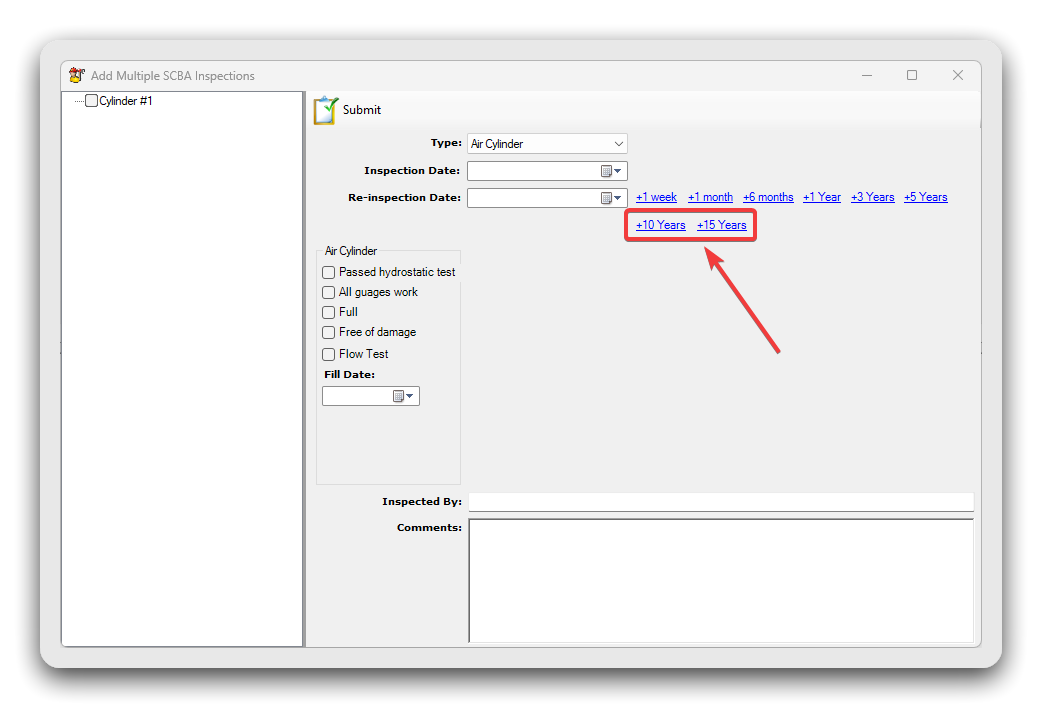The height and width of the screenshot is (708, 1042).
Task: Click the +5 Years link
Action: 925,197
